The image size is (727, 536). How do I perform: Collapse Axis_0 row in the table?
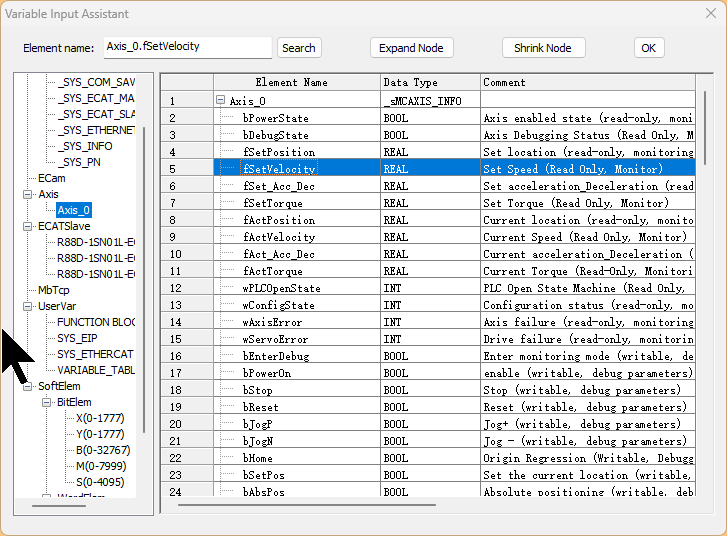point(221,100)
